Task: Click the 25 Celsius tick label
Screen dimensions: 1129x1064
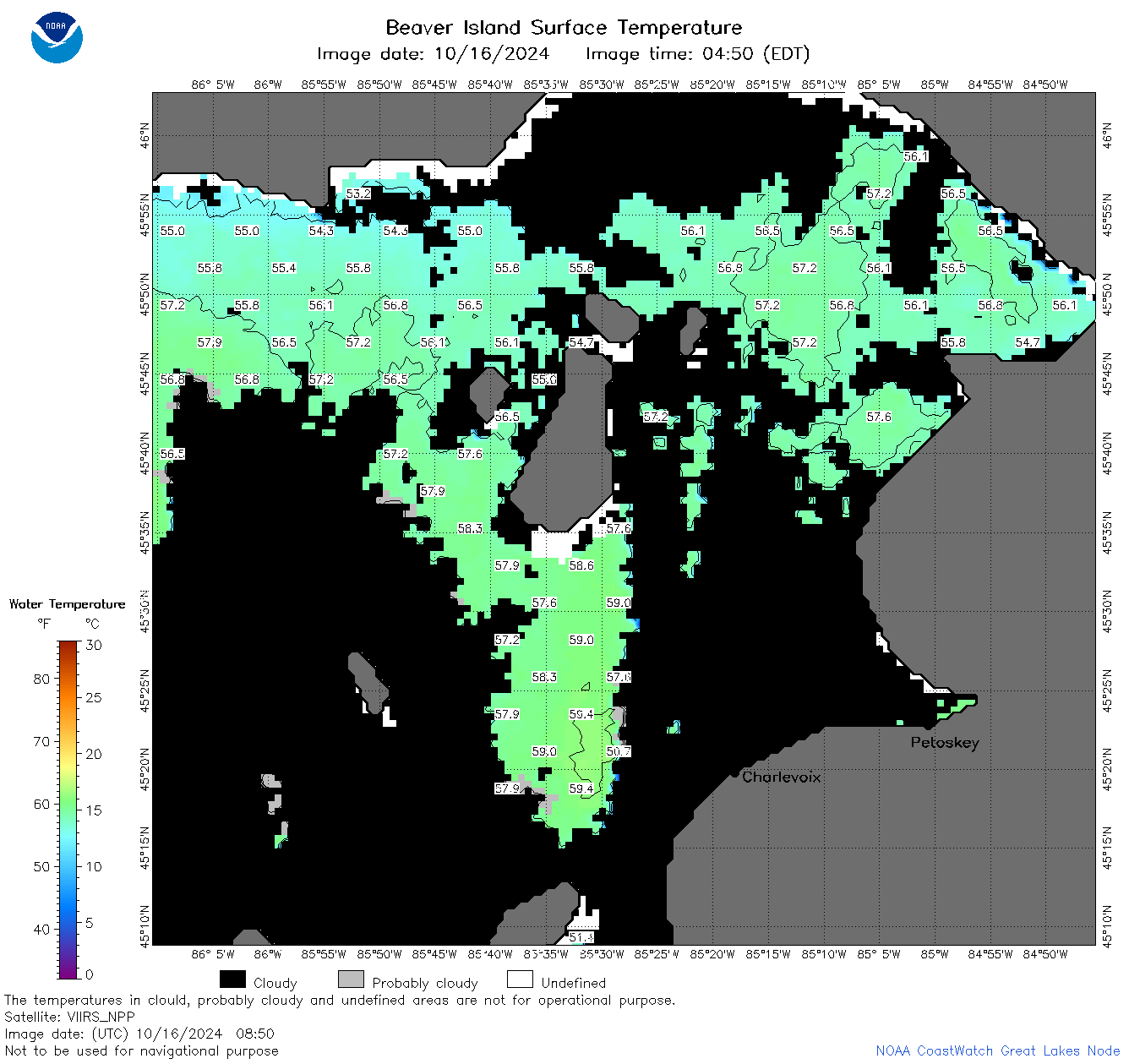Action: pos(94,697)
